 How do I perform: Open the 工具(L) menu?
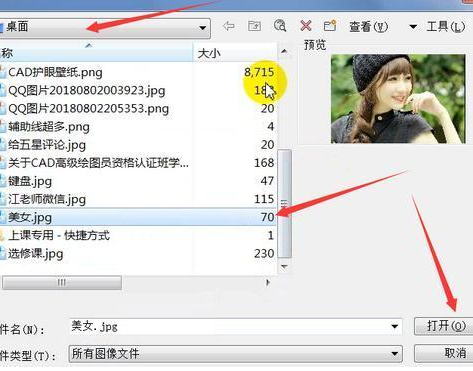pyautogui.click(x=446, y=27)
